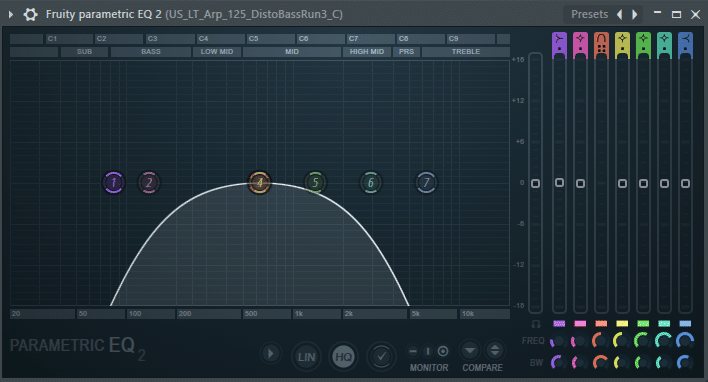Click the headphones icon below main slider

pyautogui.click(x=536, y=324)
